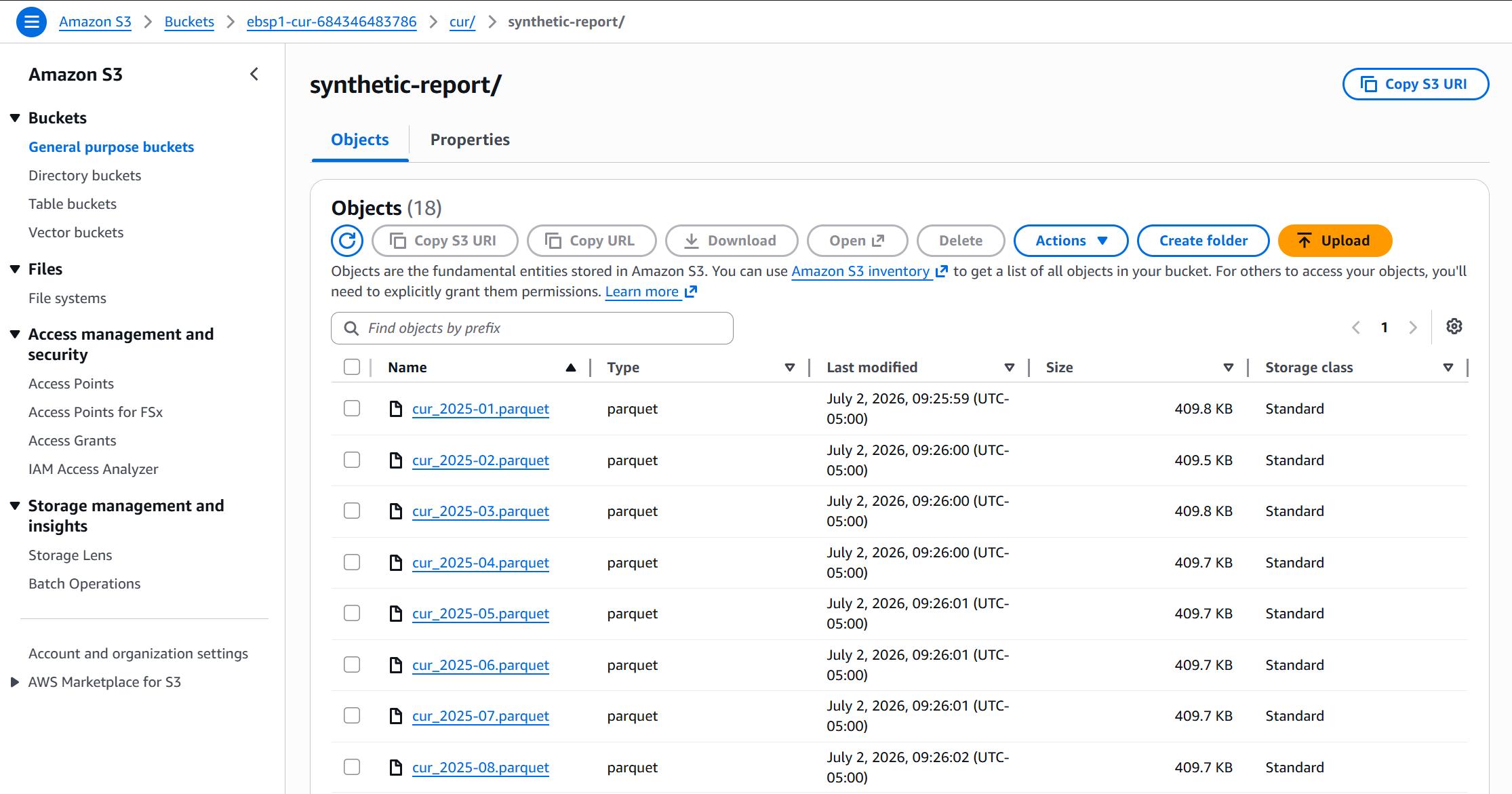1512x794 pixels.
Task: Sort by Name ascending arrow
Action: (571, 368)
